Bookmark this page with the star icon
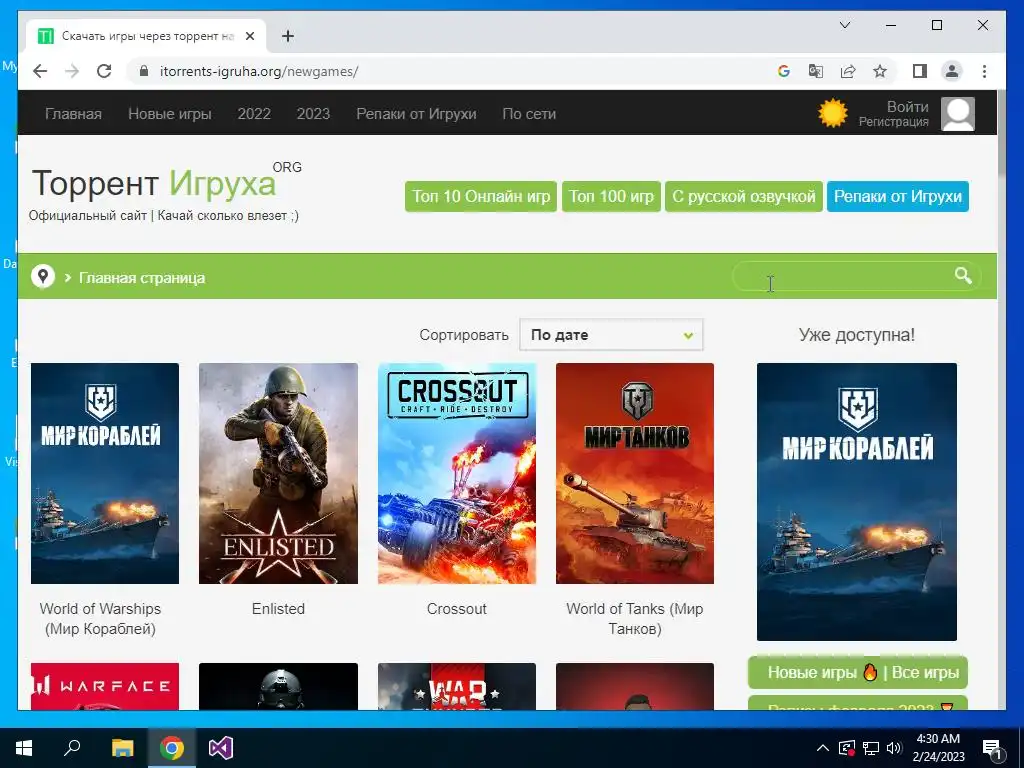The width and height of the screenshot is (1024, 768). (880, 71)
